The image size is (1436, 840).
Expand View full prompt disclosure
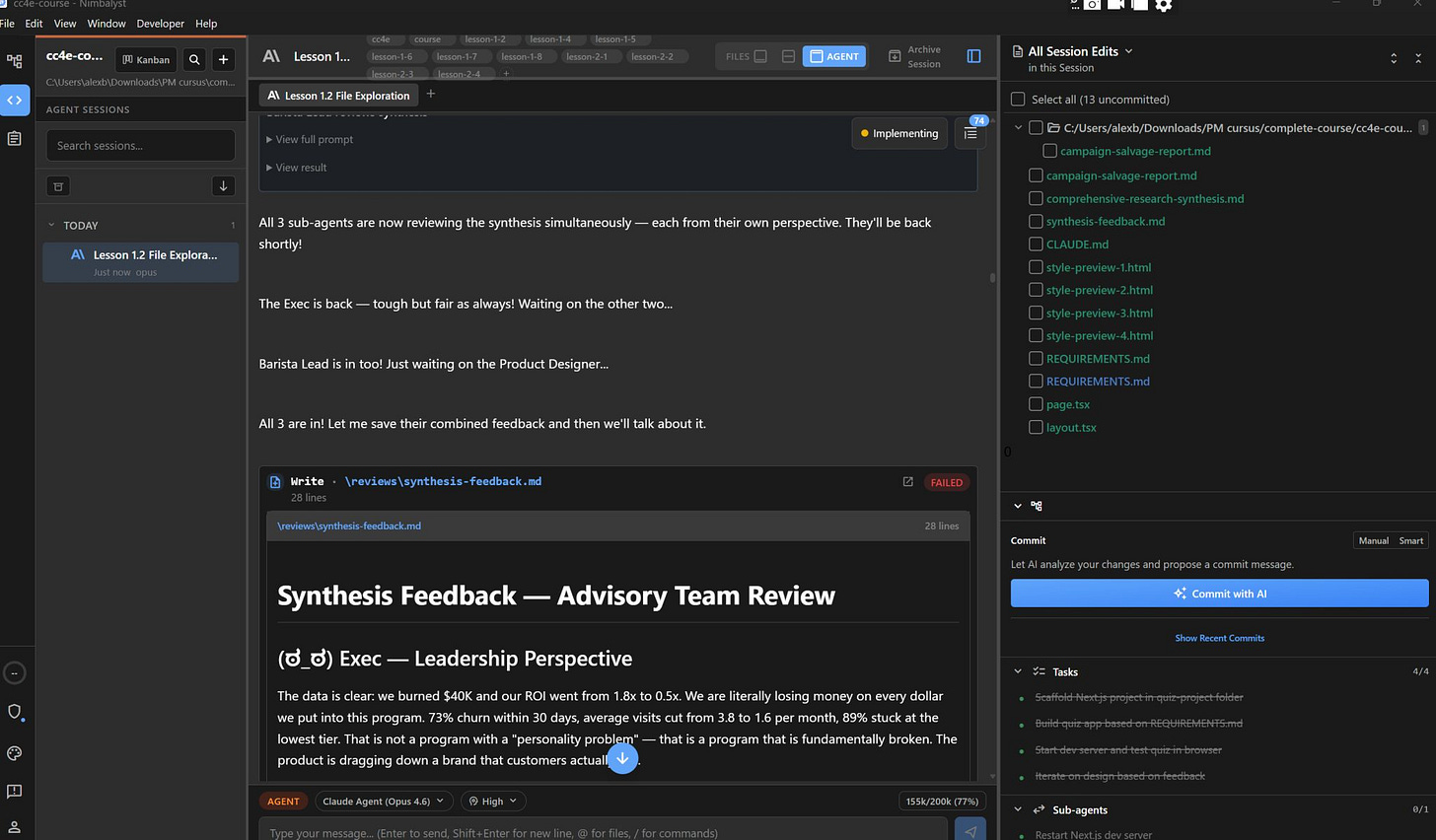[310, 139]
